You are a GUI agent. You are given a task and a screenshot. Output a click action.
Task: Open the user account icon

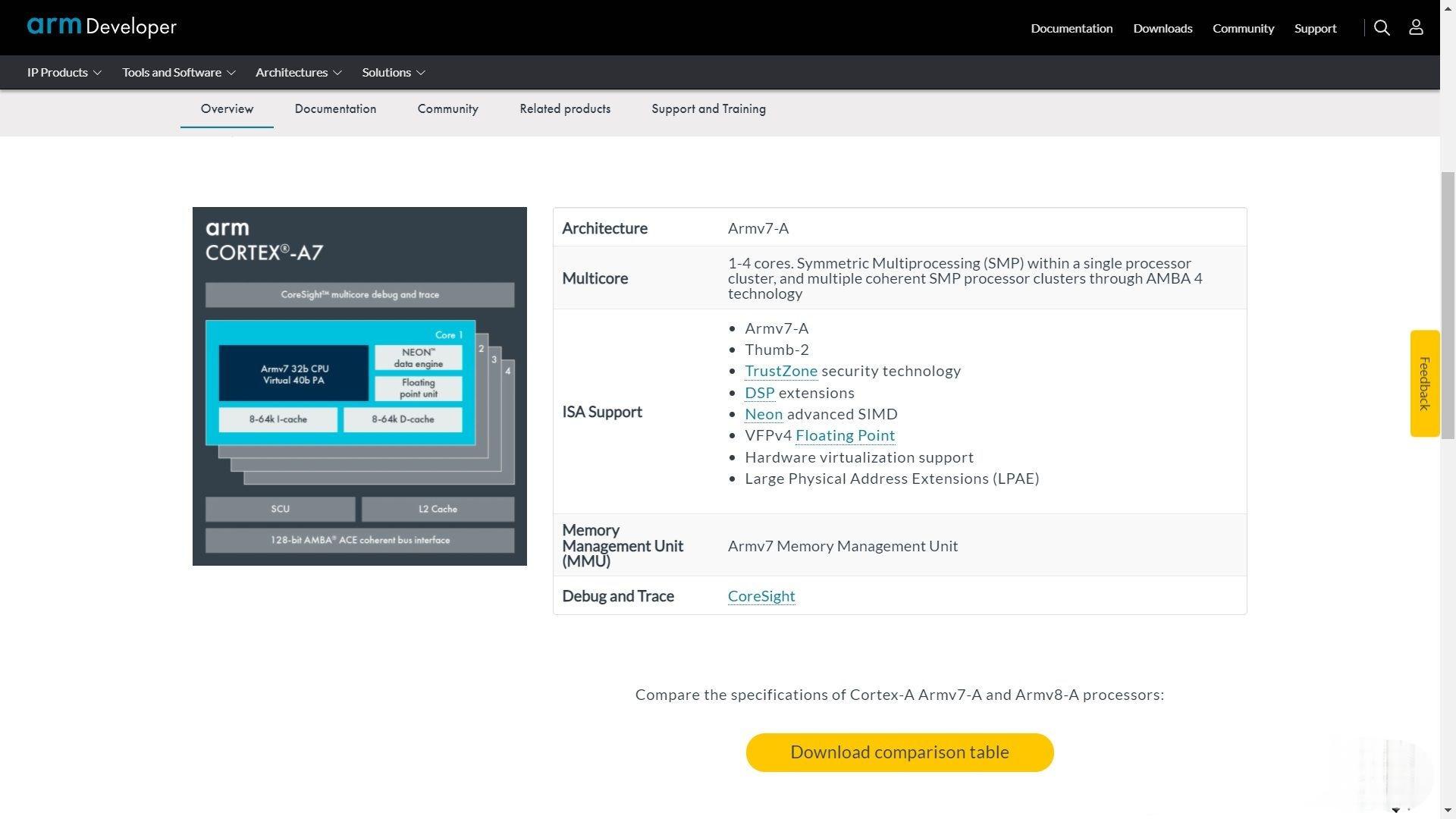(x=1416, y=28)
